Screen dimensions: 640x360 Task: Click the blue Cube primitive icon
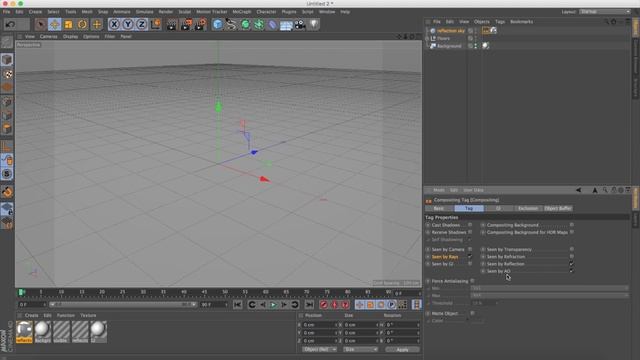tap(218, 24)
